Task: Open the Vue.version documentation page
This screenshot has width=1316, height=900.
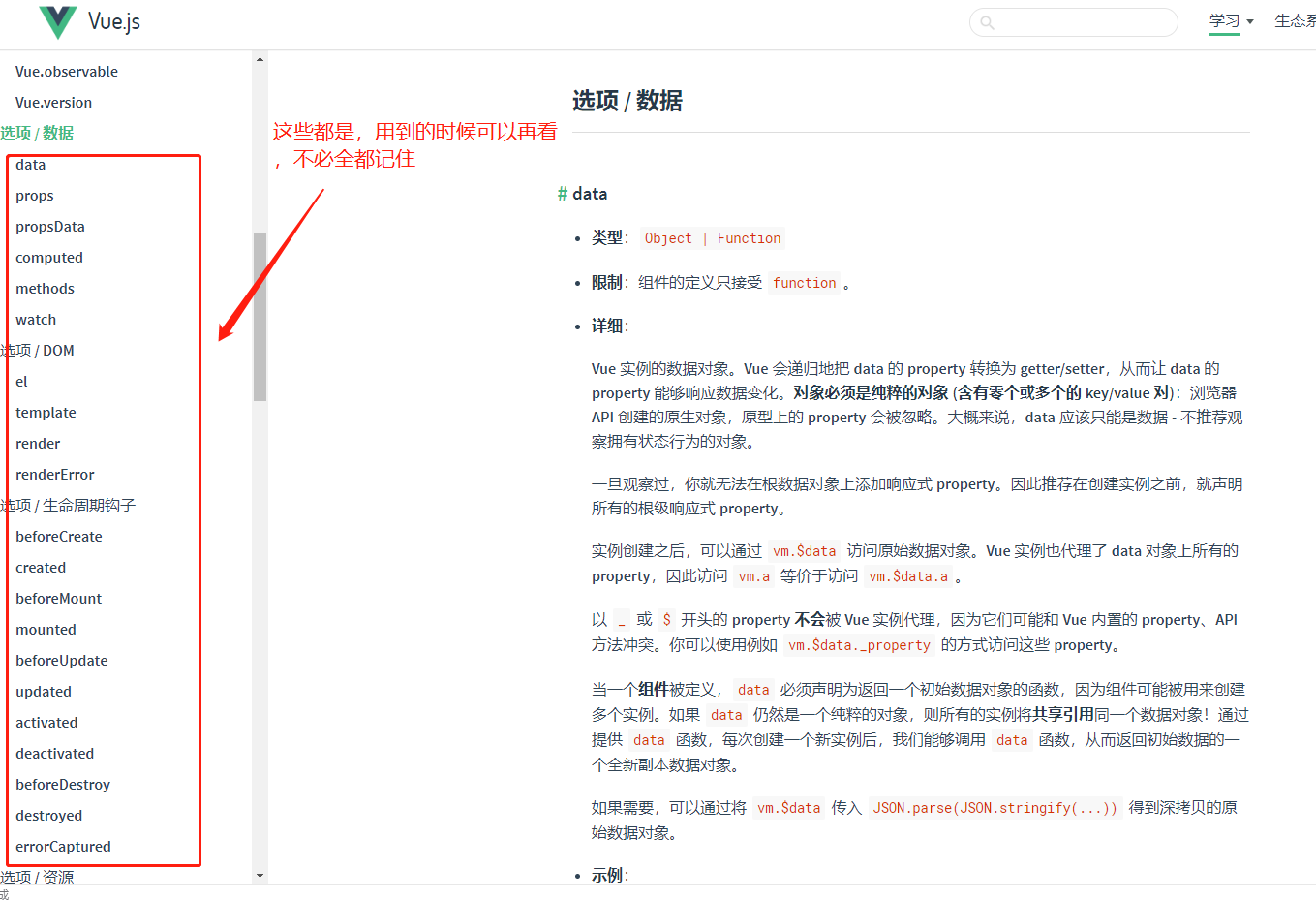Action: pyautogui.click(x=53, y=102)
